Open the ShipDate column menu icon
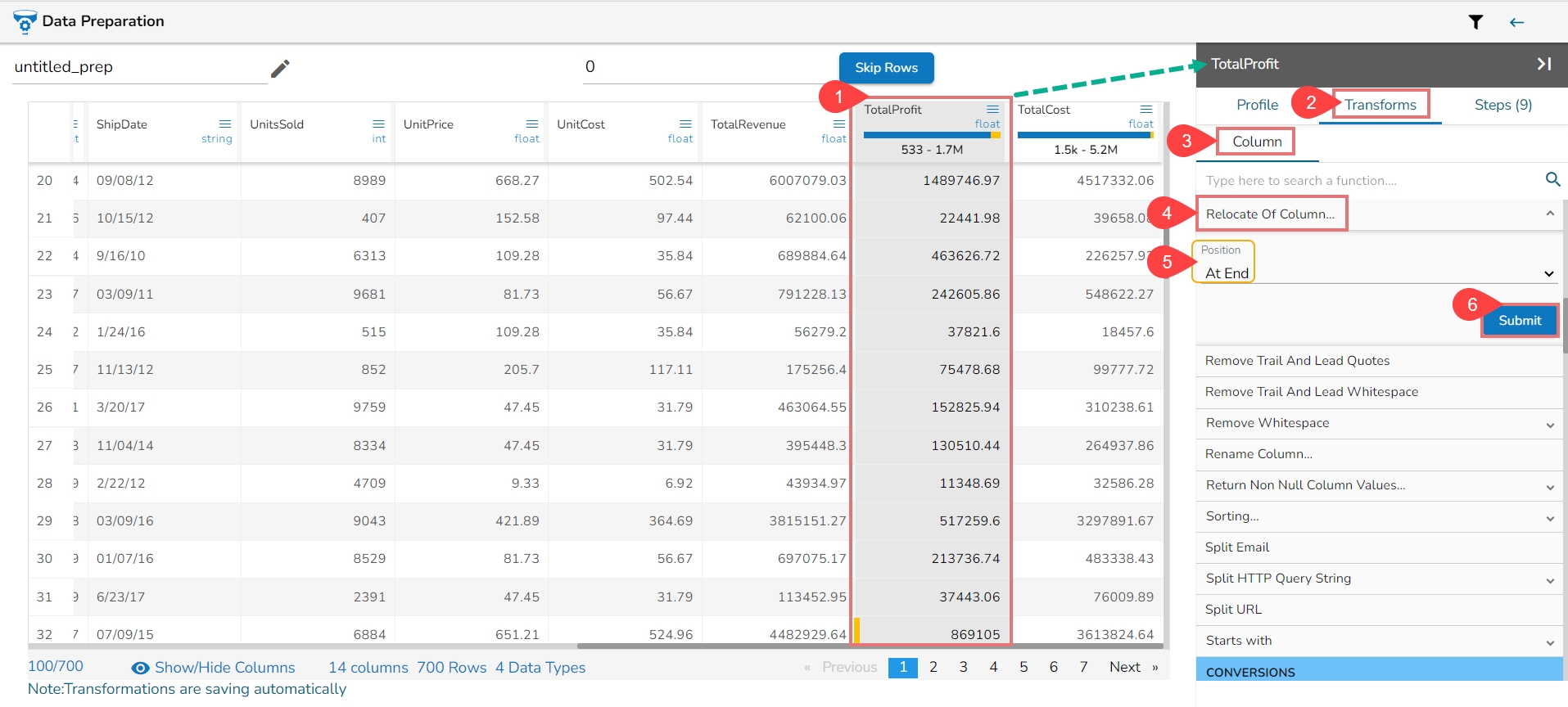Screen dimensions: 1568x707 pyautogui.click(x=225, y=124)
